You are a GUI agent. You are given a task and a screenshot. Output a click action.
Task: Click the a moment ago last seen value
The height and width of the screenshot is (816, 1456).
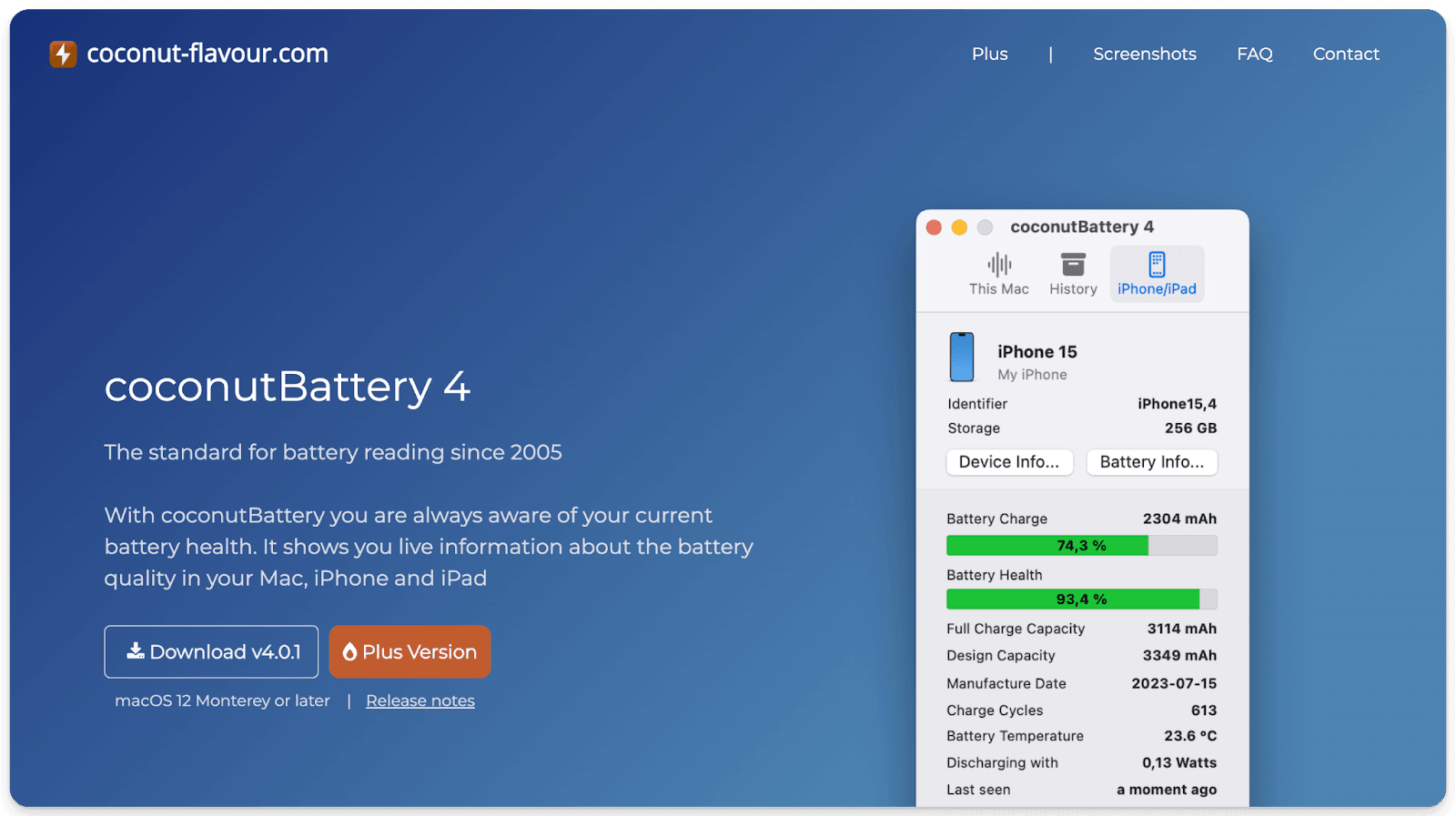click(x=1167, y=790)
